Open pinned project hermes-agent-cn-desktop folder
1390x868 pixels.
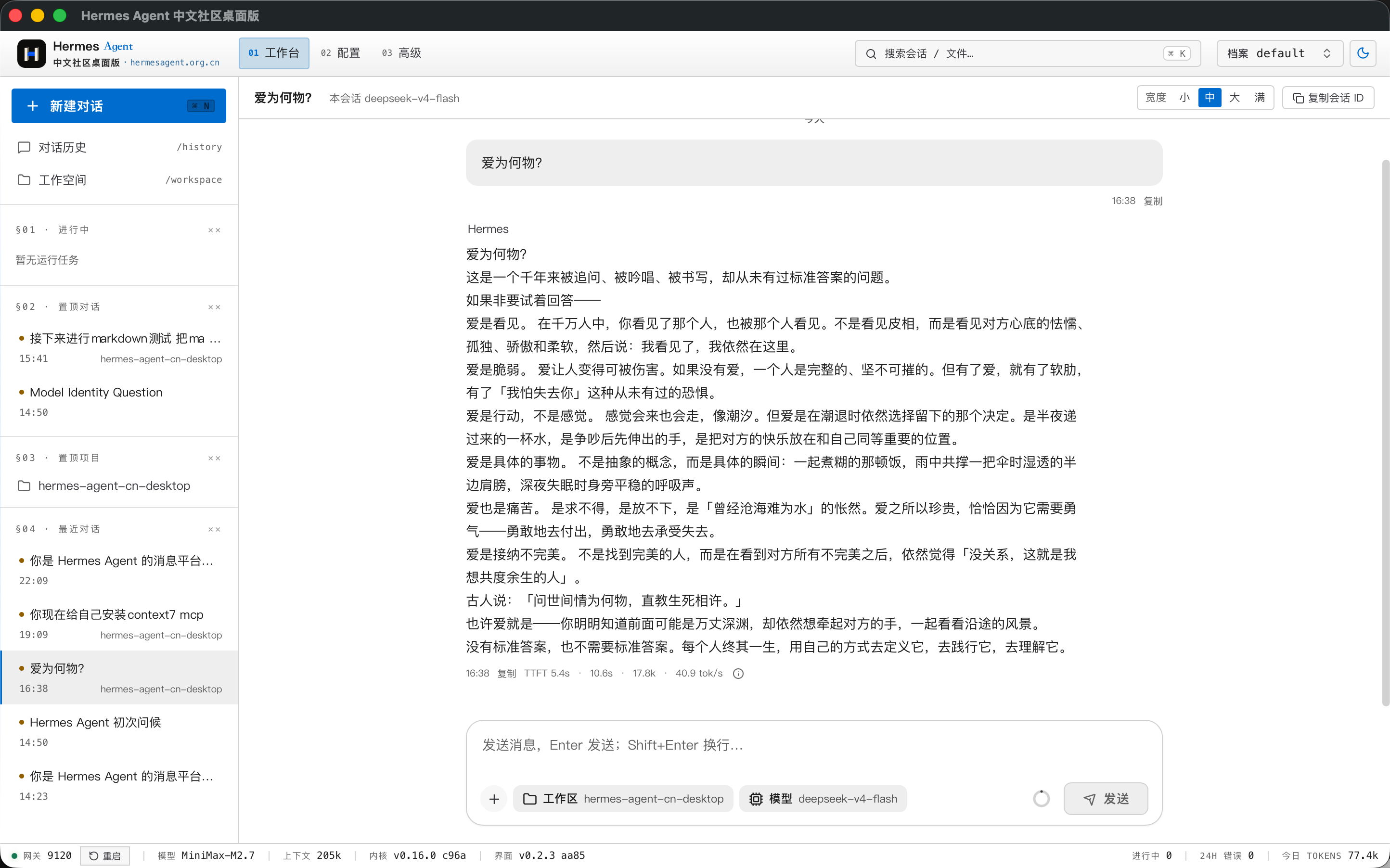click(119, 485)
